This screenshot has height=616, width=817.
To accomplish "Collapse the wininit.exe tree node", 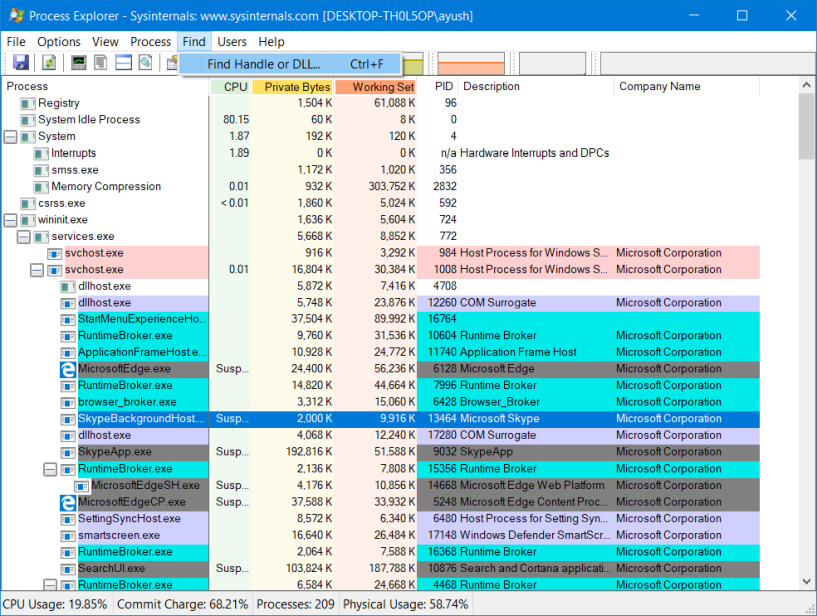I will 11,220.
